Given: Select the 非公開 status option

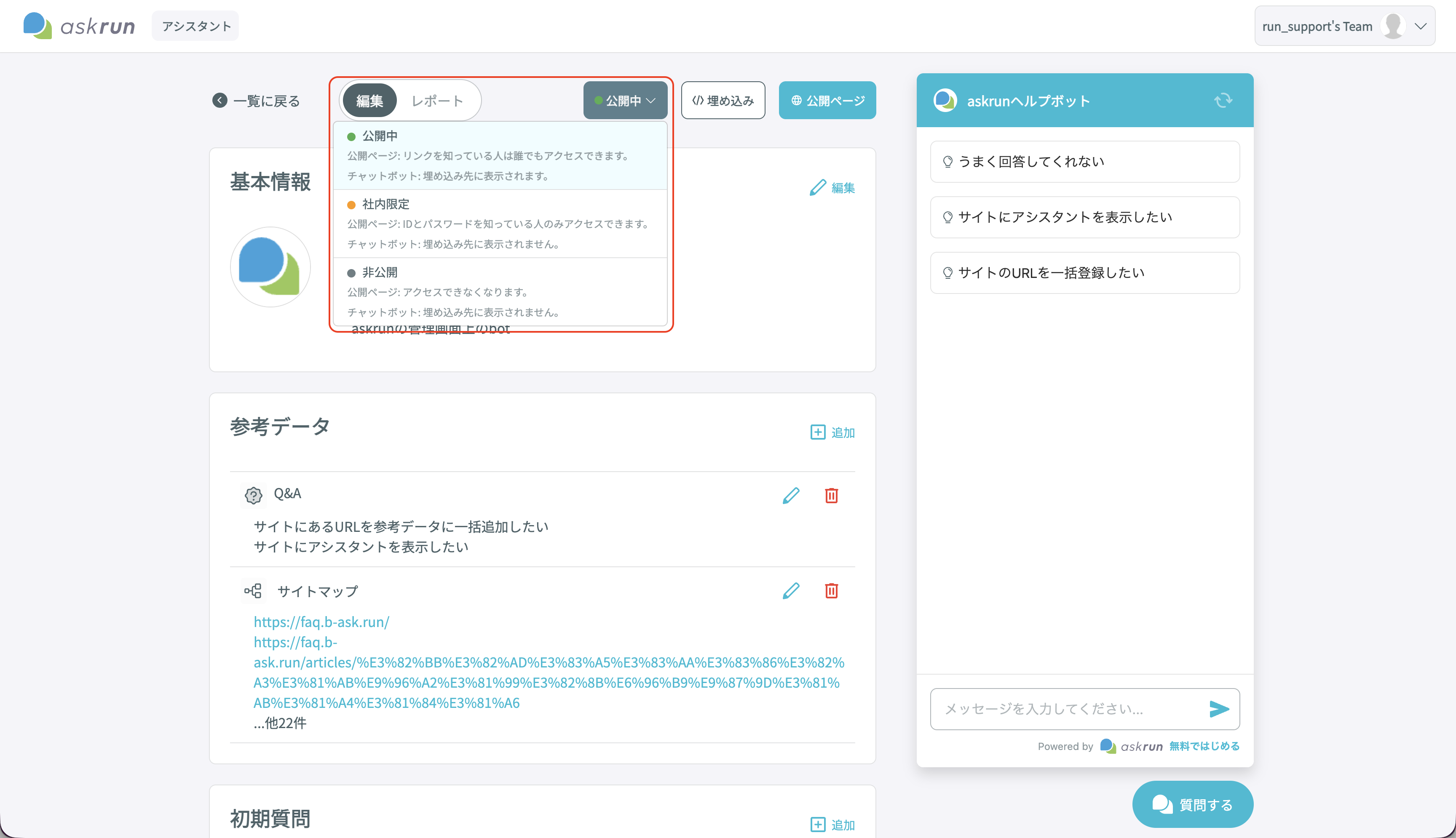Looking at the screenshot, I should click(500, 292).
